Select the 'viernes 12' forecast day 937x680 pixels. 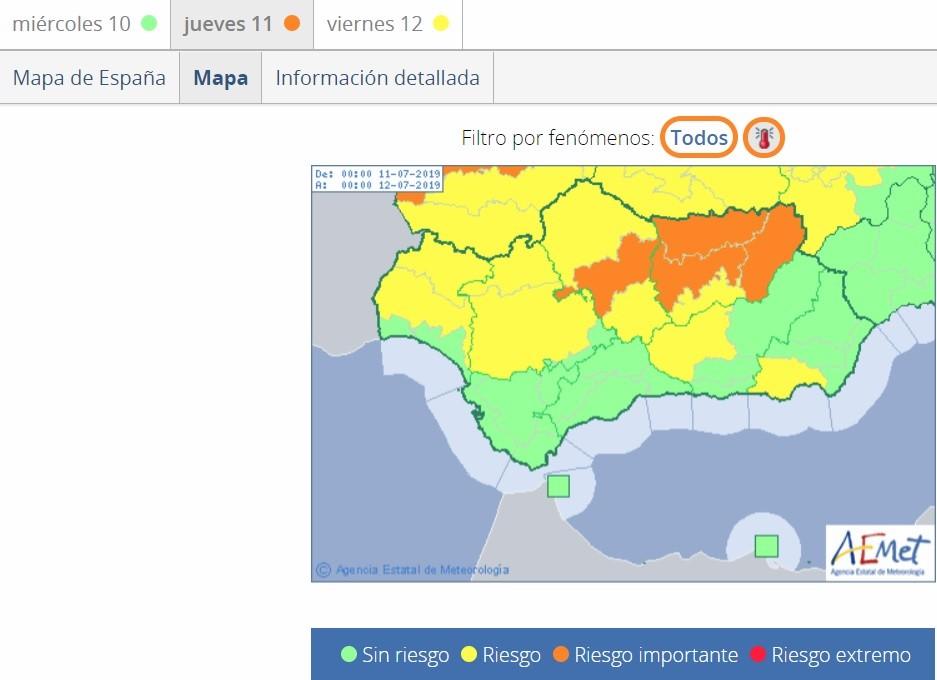(x=388, y=24)
